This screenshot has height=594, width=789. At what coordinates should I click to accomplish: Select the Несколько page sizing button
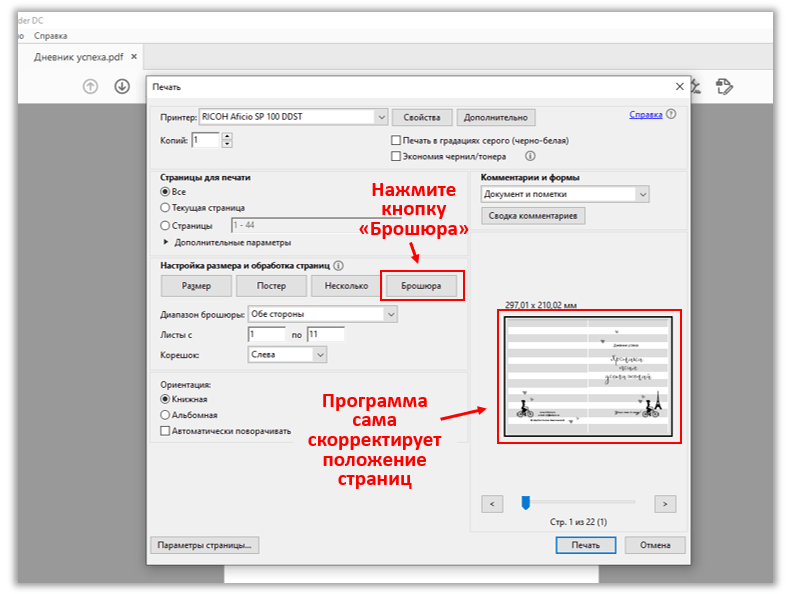(346, 286)
